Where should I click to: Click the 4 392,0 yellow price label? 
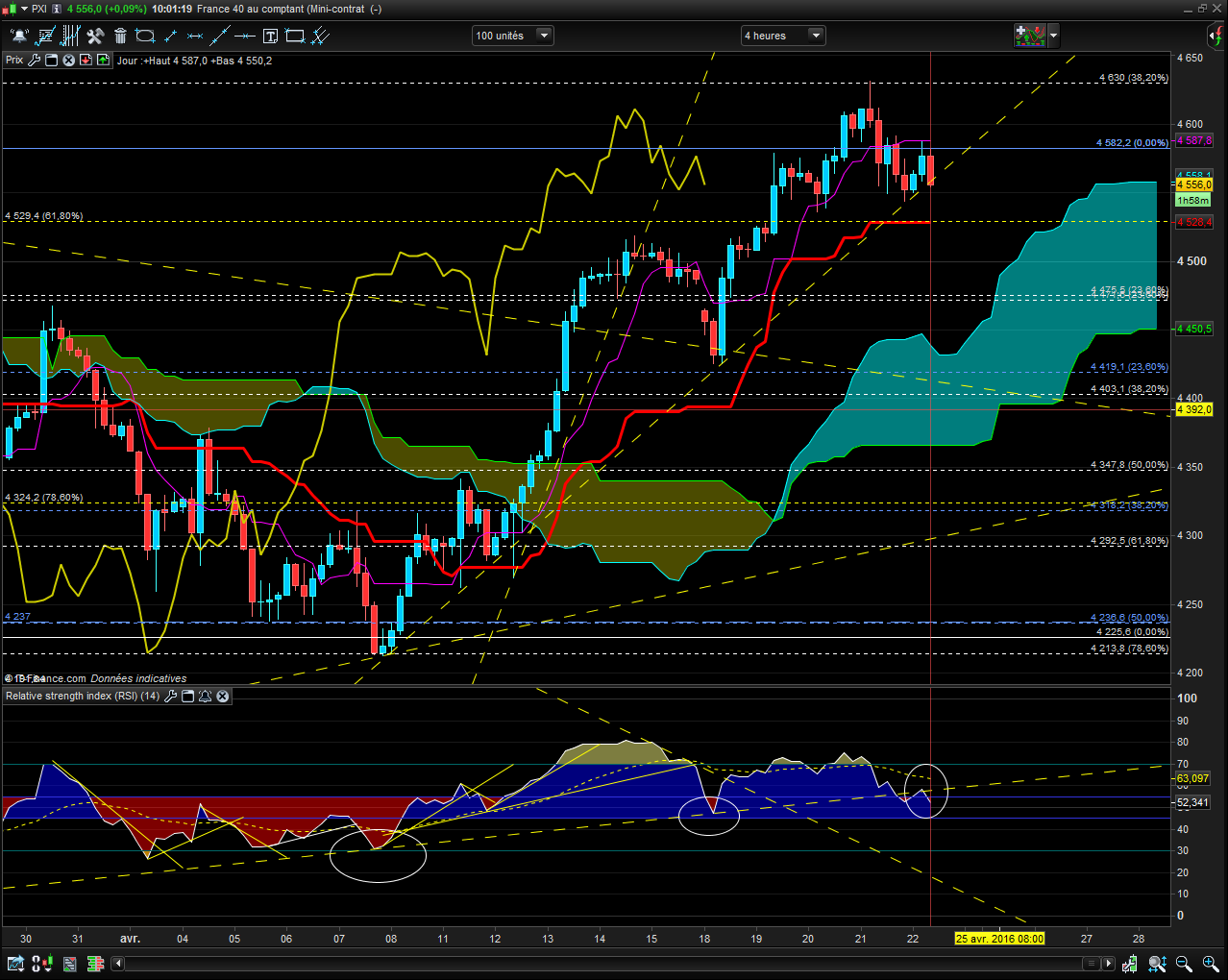(1194, 409)
